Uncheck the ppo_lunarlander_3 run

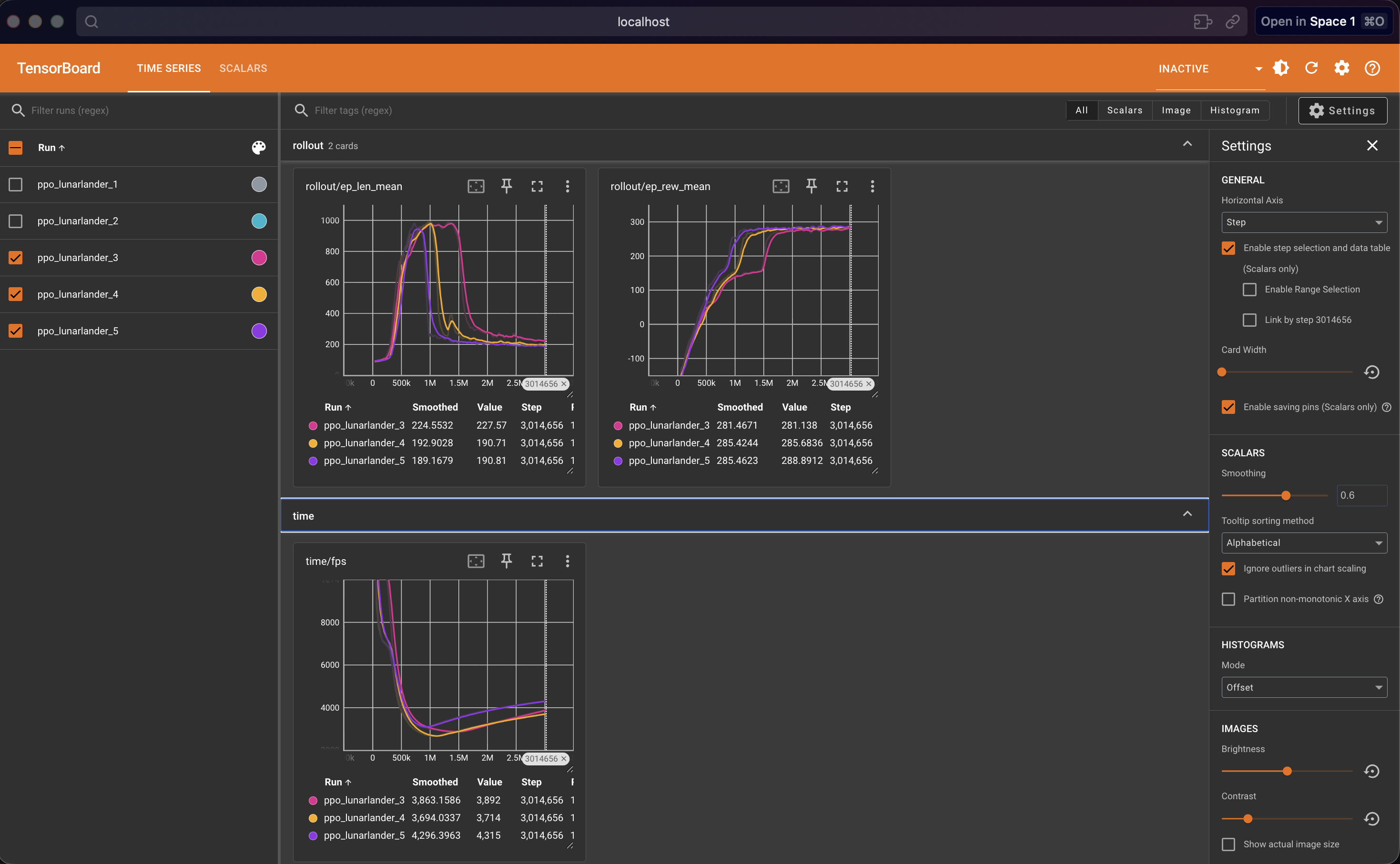[x=15, y=258]
